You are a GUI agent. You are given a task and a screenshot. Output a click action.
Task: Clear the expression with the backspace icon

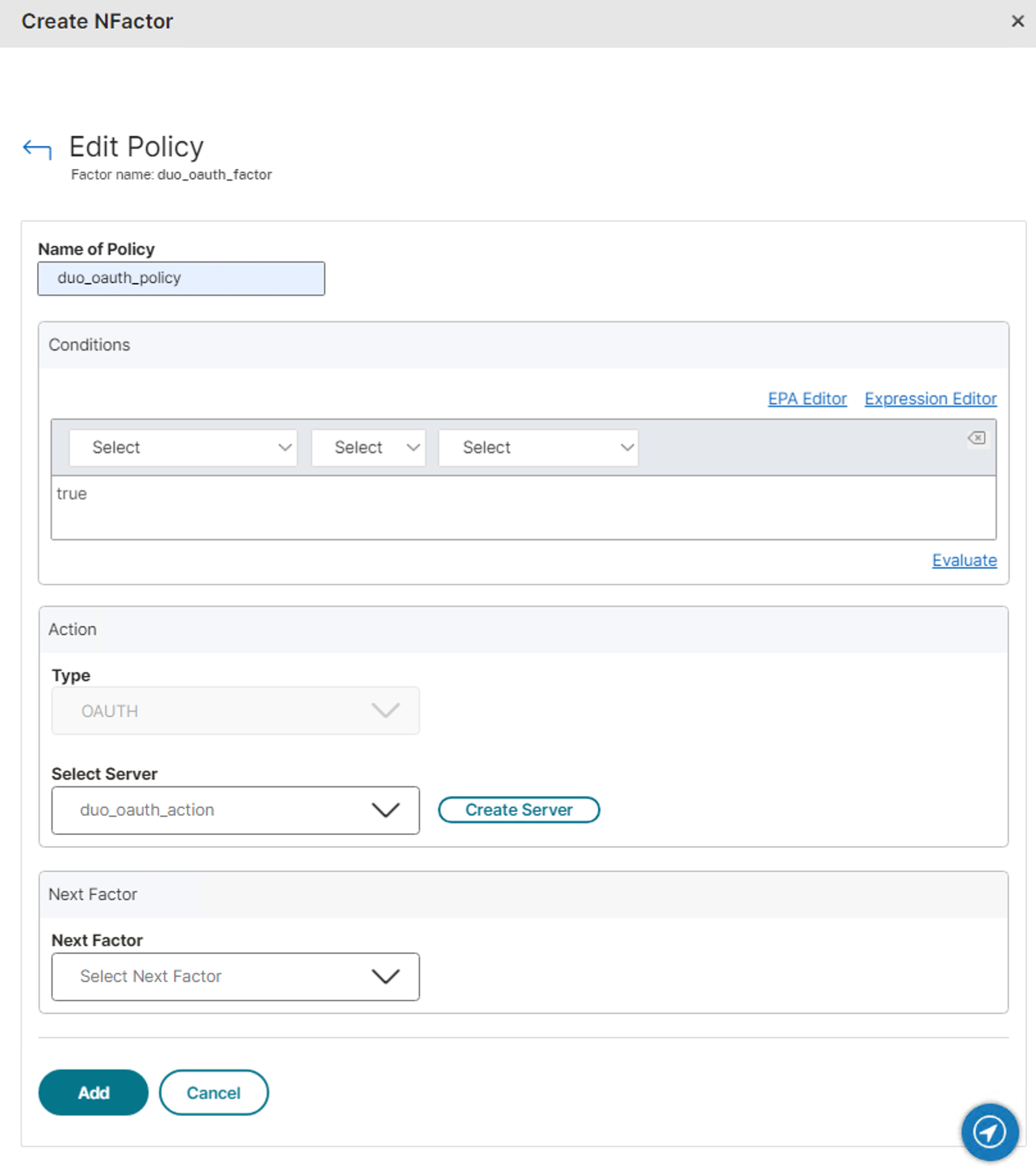(976, 439)
